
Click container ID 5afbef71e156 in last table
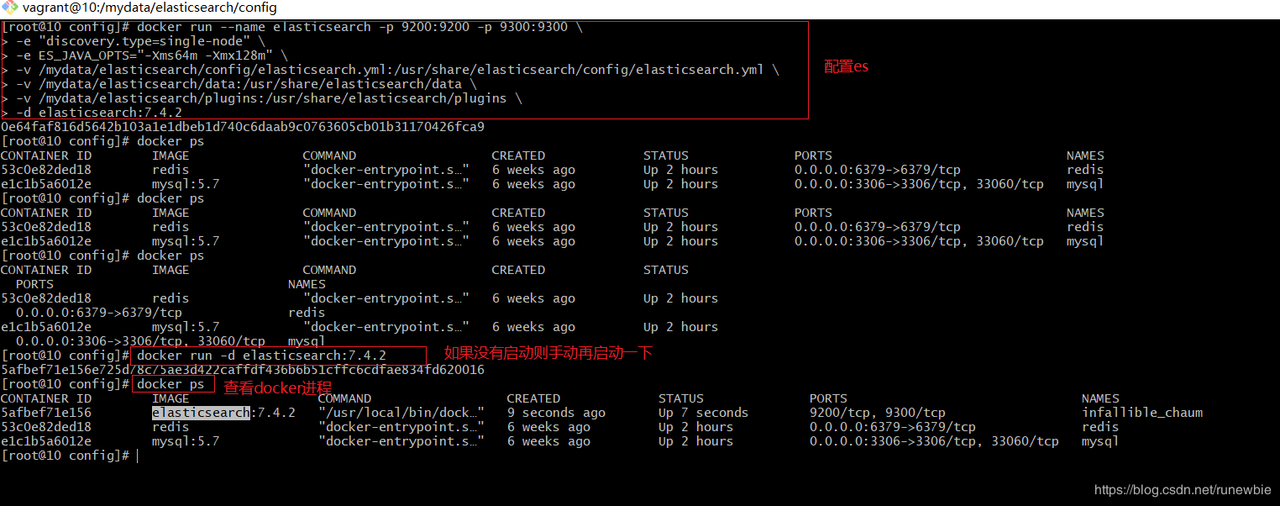coord(46,413)
